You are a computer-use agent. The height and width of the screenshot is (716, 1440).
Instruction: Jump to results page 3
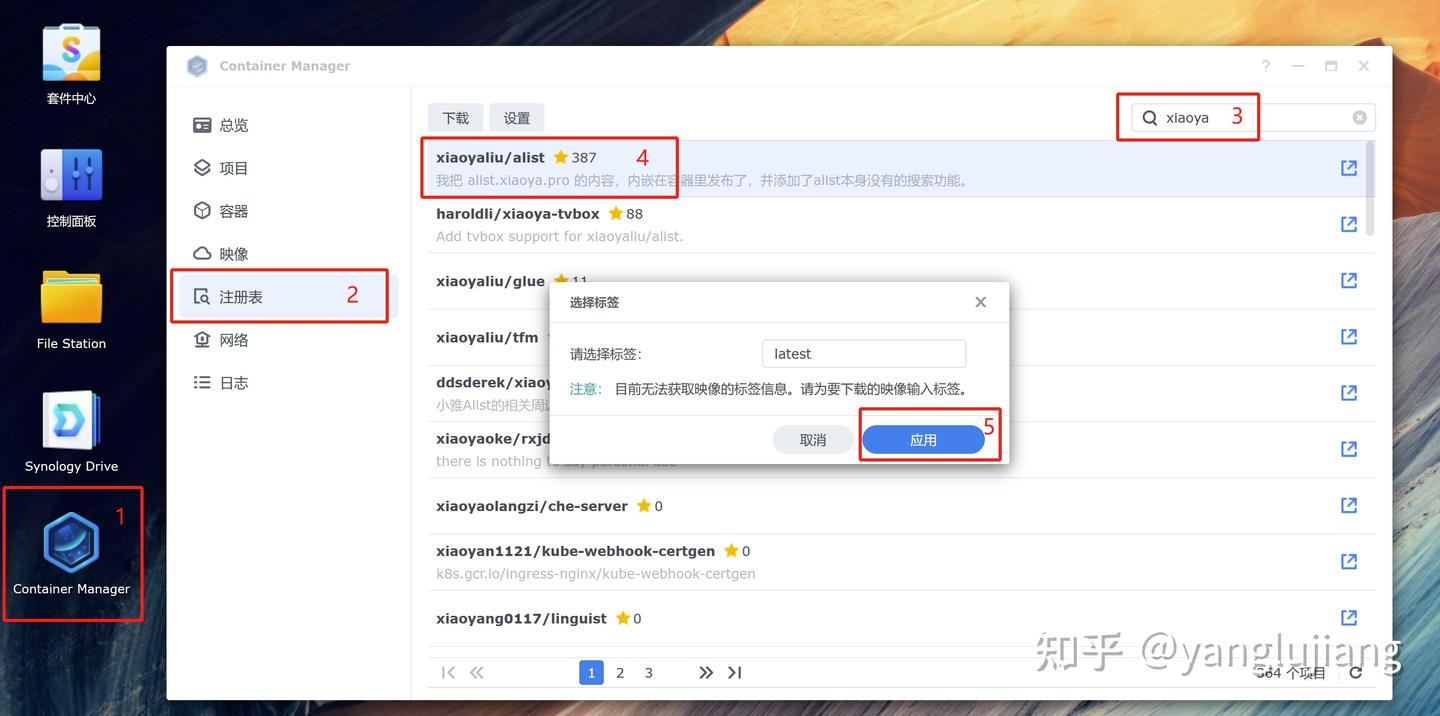pos(648,672)
